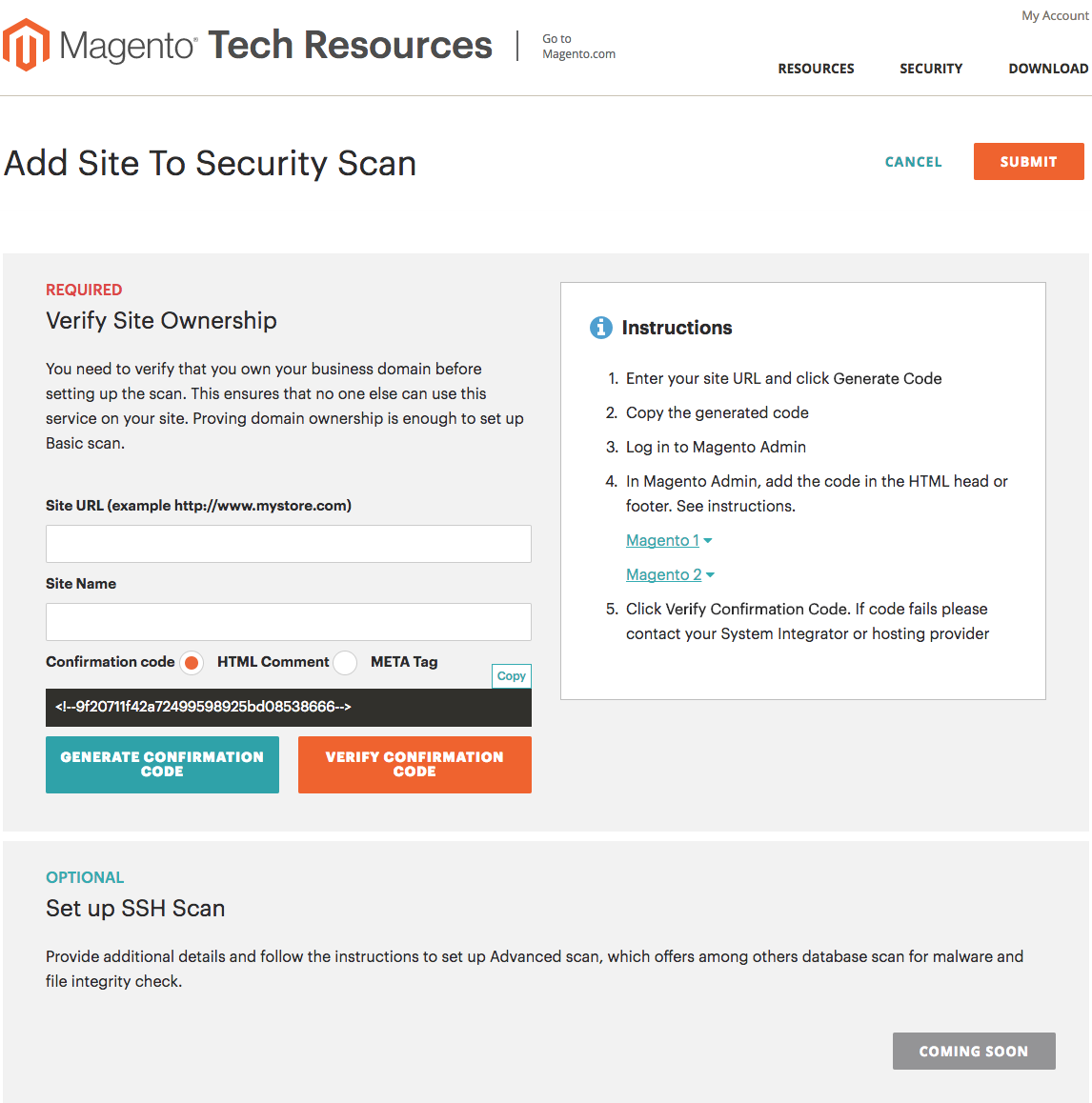Open the Resources menu
This screenshot has height=1103, width=1092.
816,69
